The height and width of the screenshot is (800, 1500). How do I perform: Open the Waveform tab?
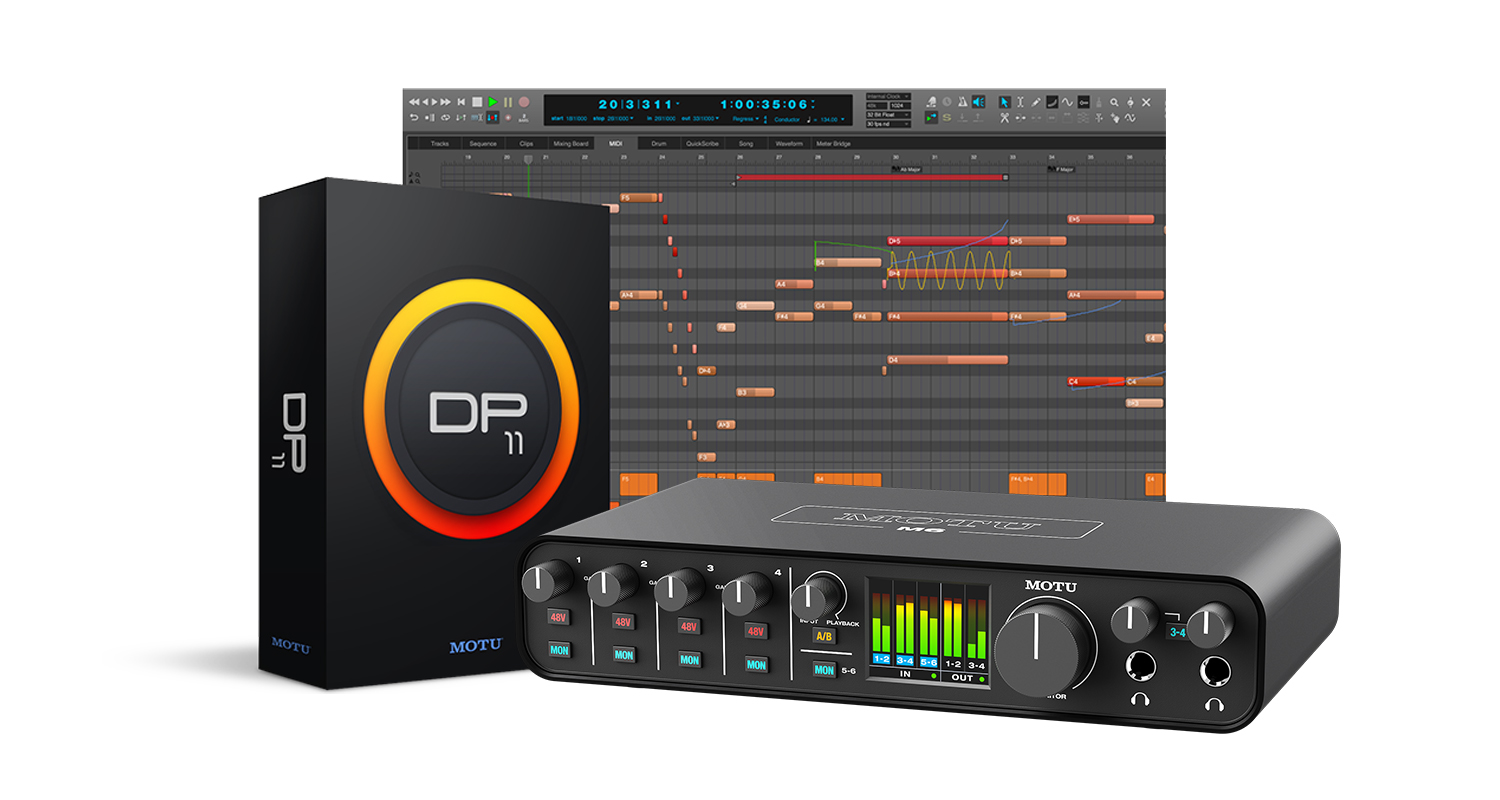click(x=789, y=144)
